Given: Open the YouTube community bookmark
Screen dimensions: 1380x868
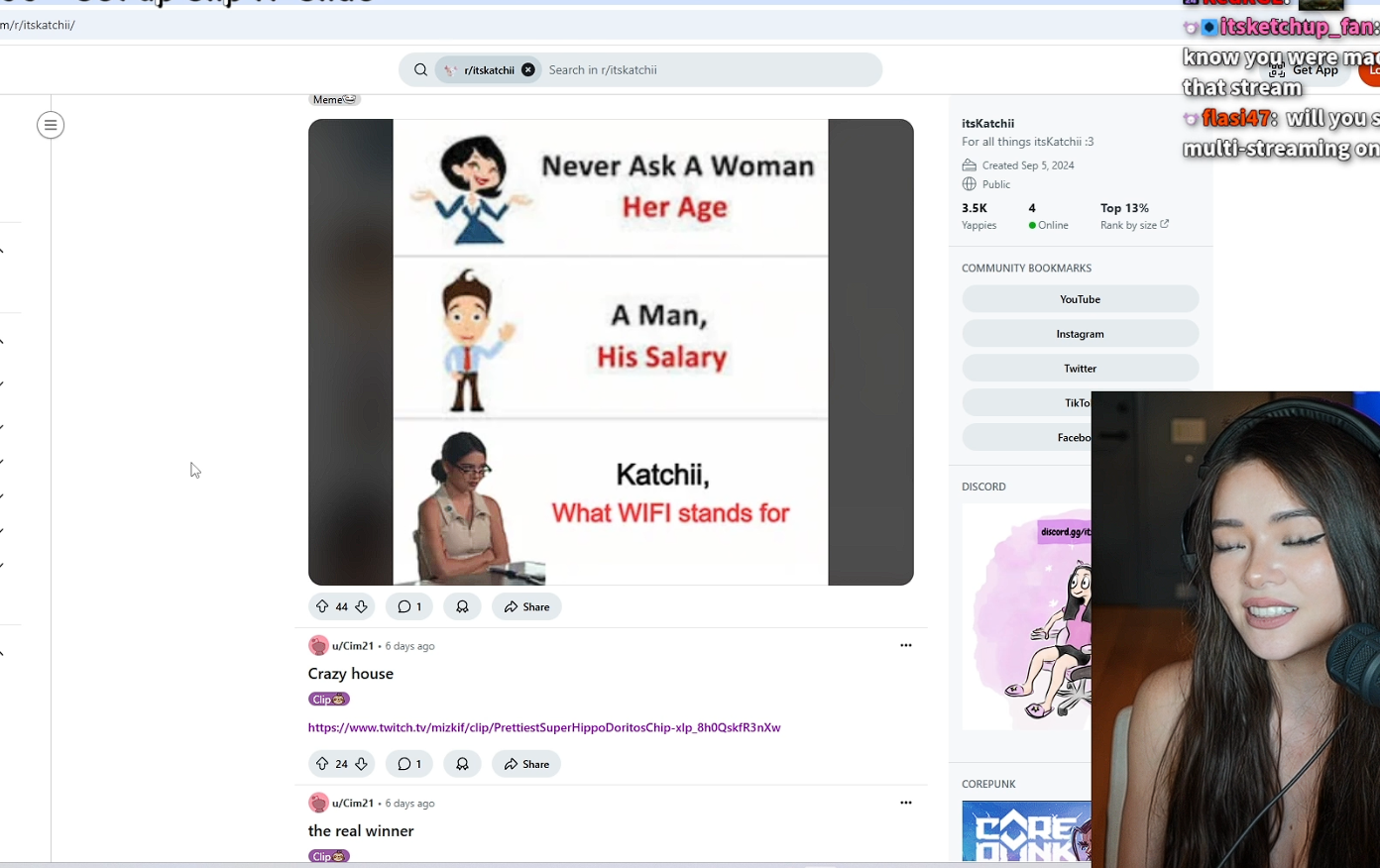Looking at the screenshot, I should click(x=1080, y=299).
